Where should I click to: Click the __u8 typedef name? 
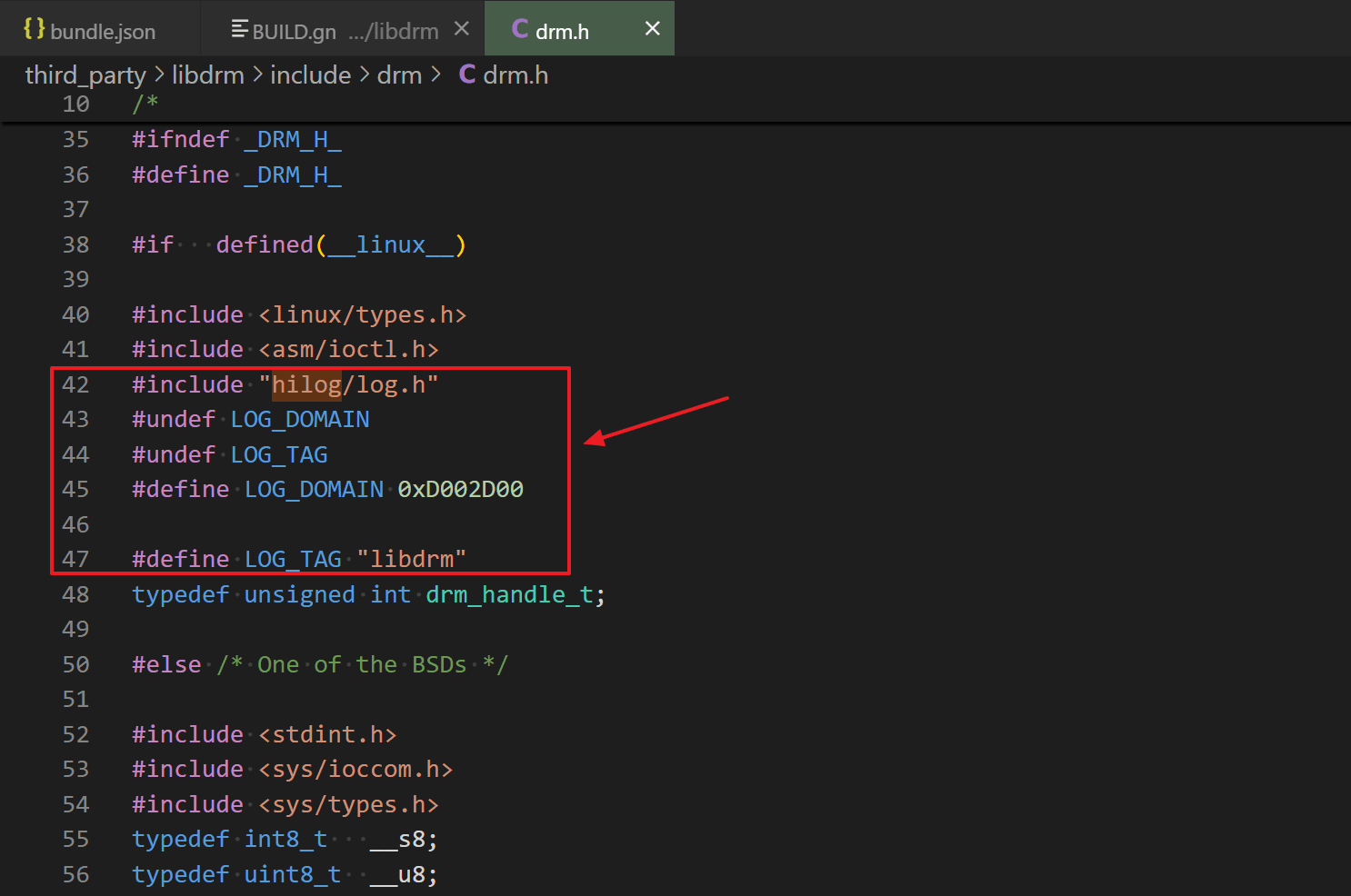click(397, 875)
